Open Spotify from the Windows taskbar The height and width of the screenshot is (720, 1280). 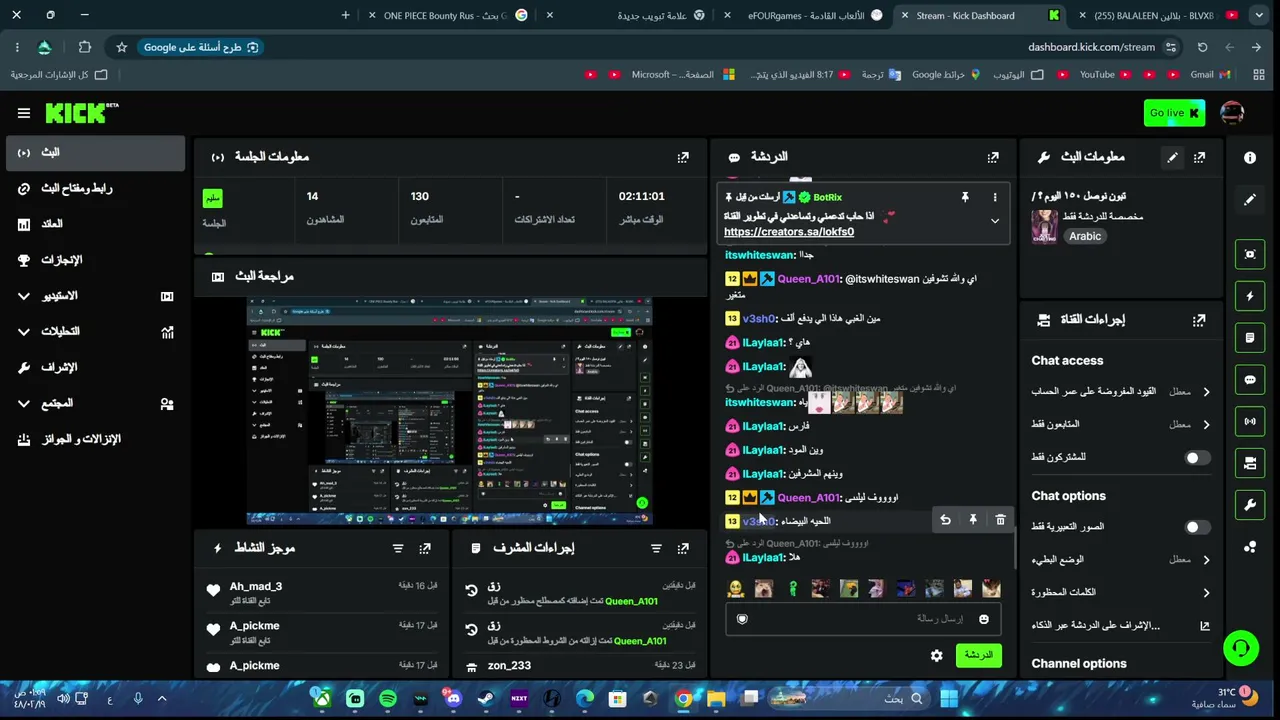(x=388, y=699)
